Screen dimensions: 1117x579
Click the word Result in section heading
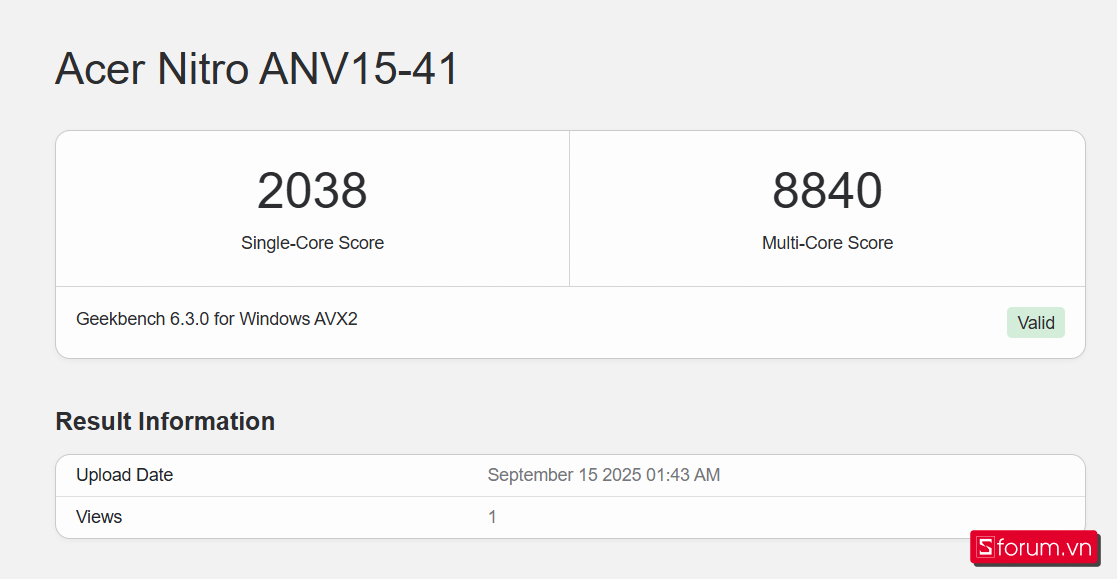coord(93,422)
